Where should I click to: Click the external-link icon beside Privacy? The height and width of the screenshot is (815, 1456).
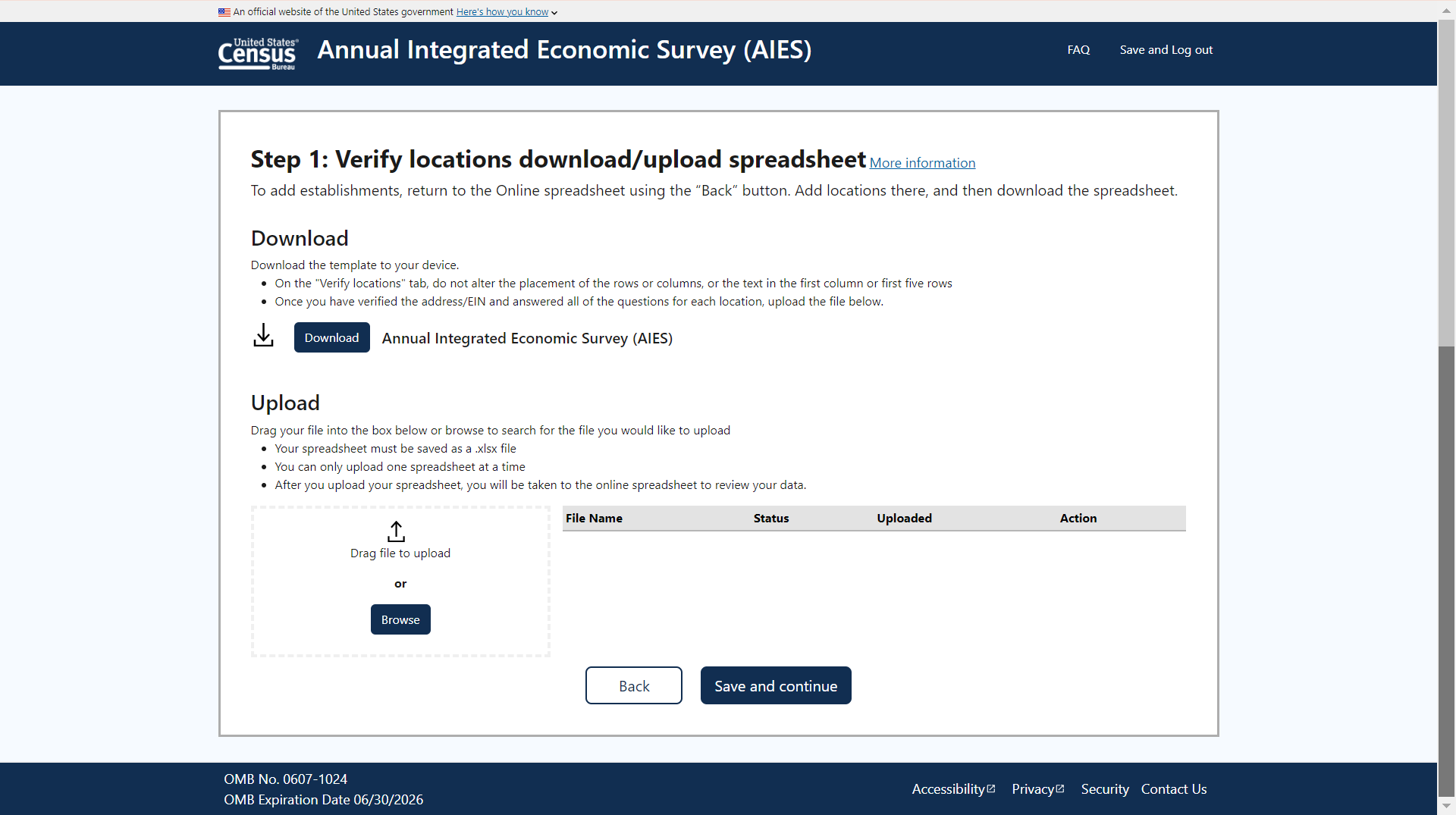tap(1060, 788)
